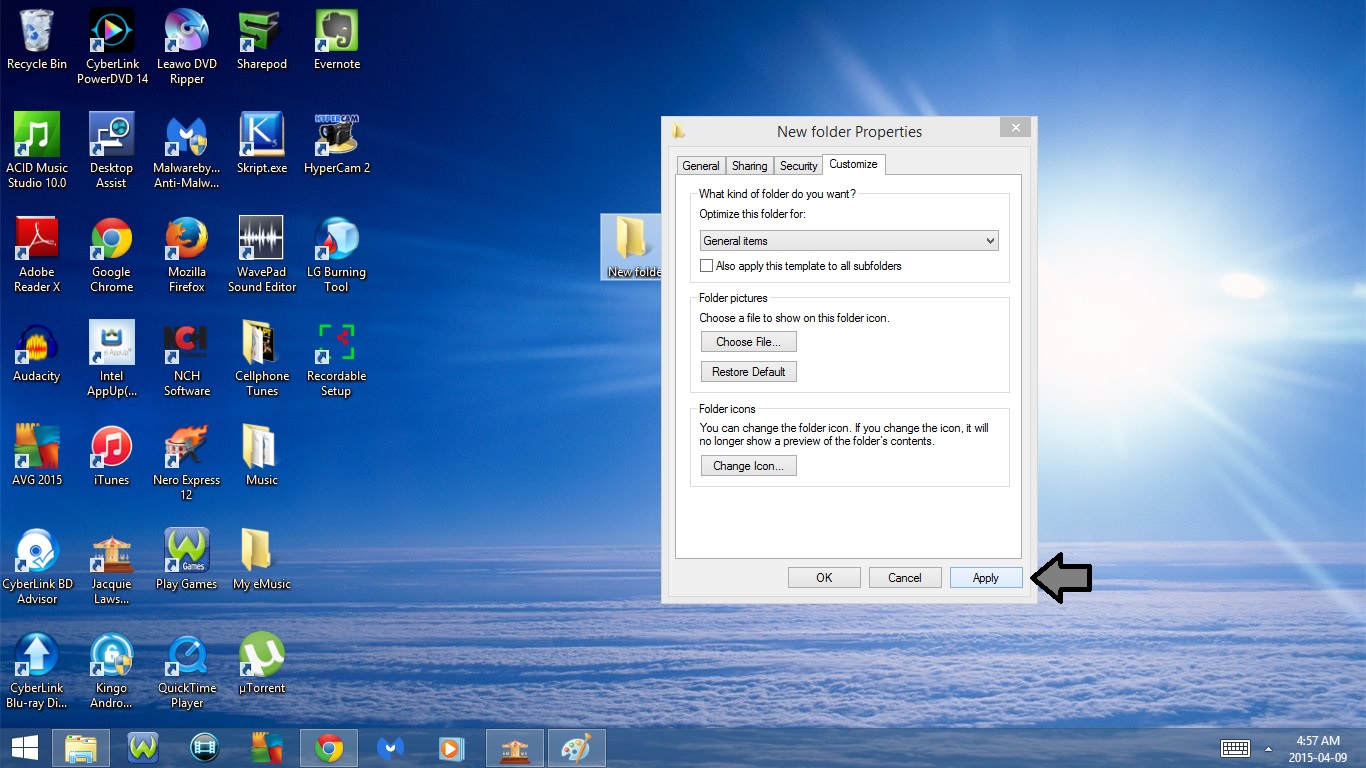Expand the General items dropdown

click(849, 241)
